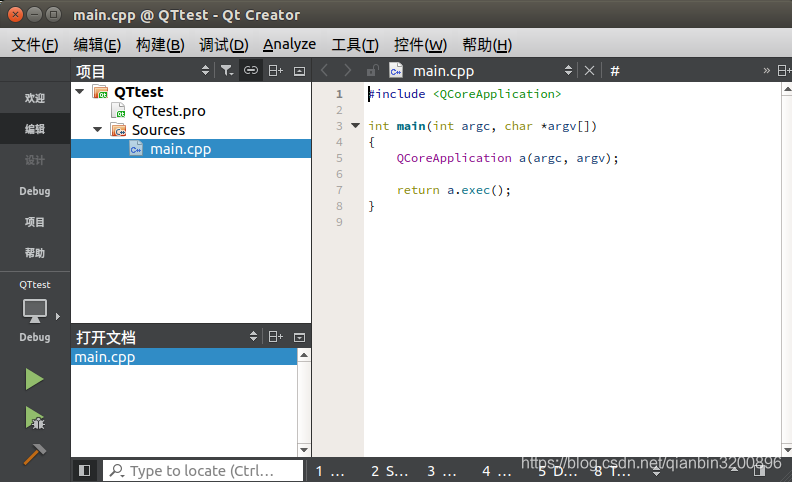Split the project panel
Image resolution: width=792 pixels, height=482 pixels.
click(275, 71)
